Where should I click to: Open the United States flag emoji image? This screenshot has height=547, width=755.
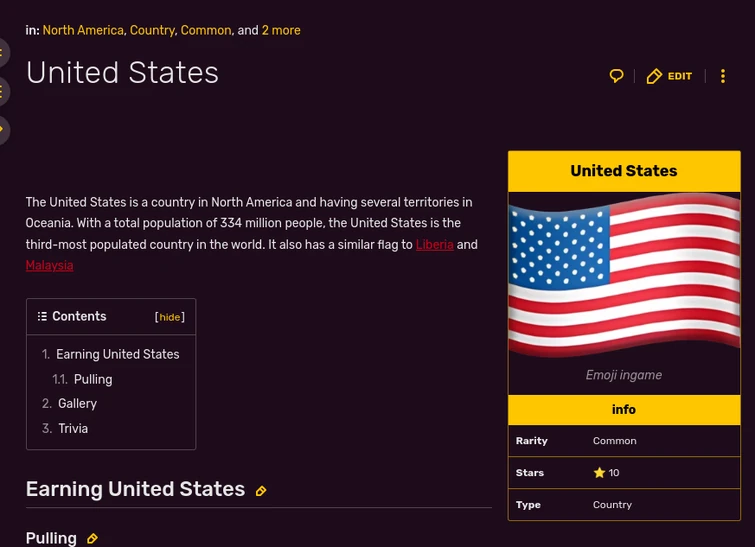click(x=624, y=275)
